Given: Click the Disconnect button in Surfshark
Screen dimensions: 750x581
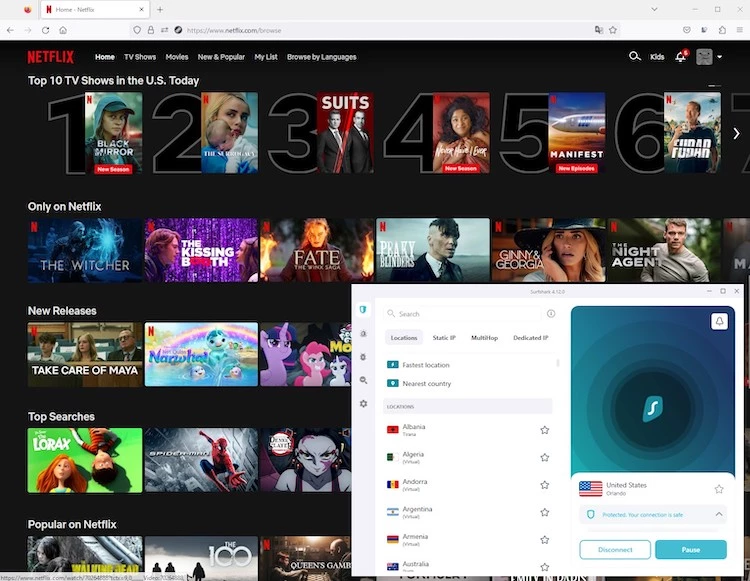Looking at the screenshot, I should (615, 549).
